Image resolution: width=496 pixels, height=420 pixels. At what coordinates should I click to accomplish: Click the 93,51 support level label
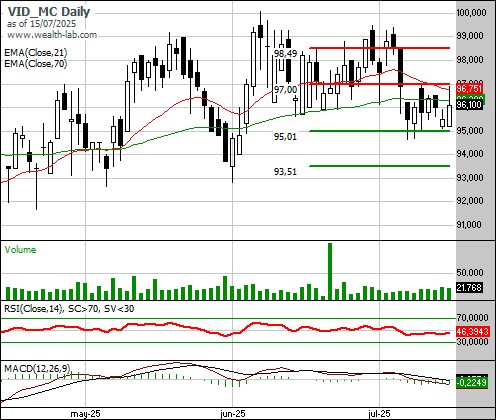pos(285,172)
